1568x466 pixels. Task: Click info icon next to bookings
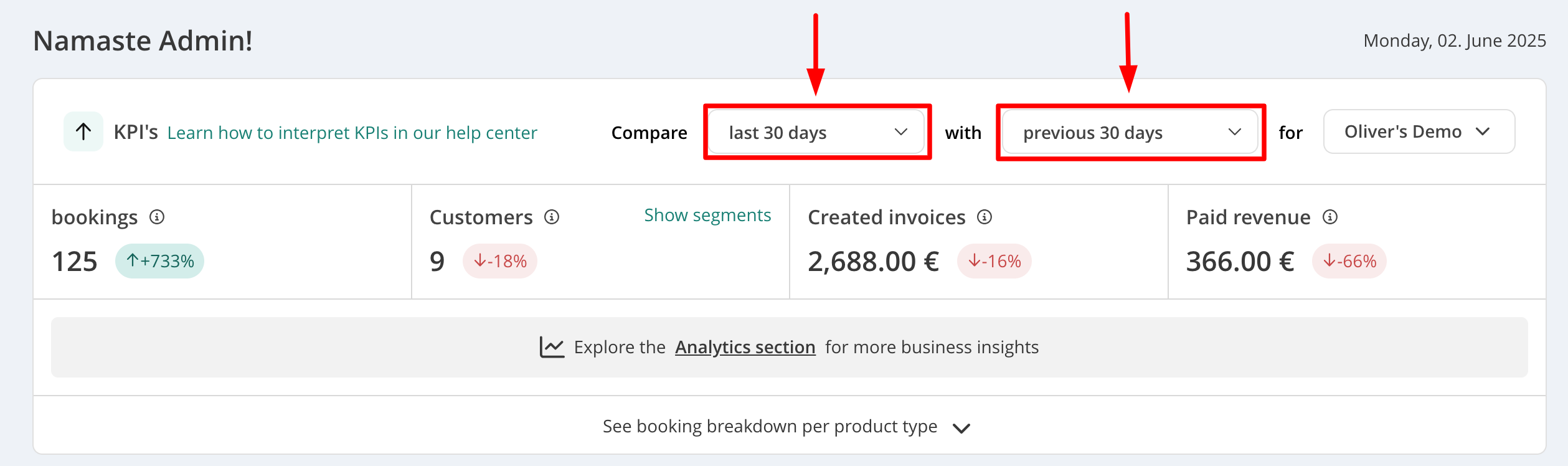[x=157, y=217]
